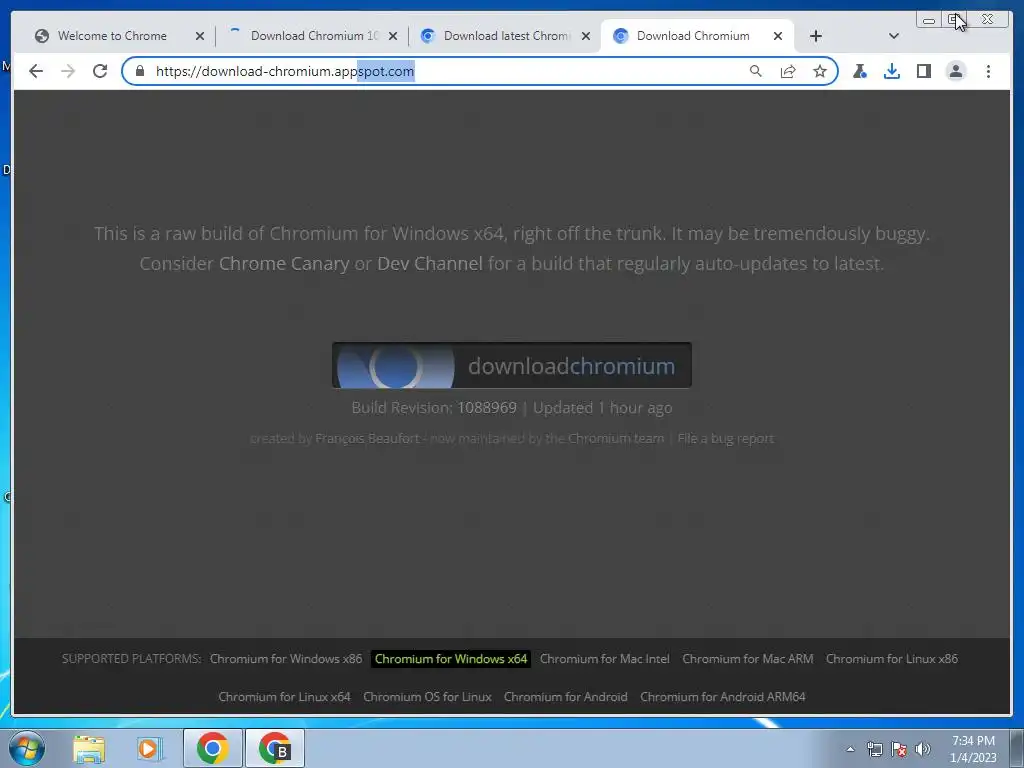Expand the tab search dropdown chevron
The width and height of the screenshot is (1024, 768).
[894, 36]
